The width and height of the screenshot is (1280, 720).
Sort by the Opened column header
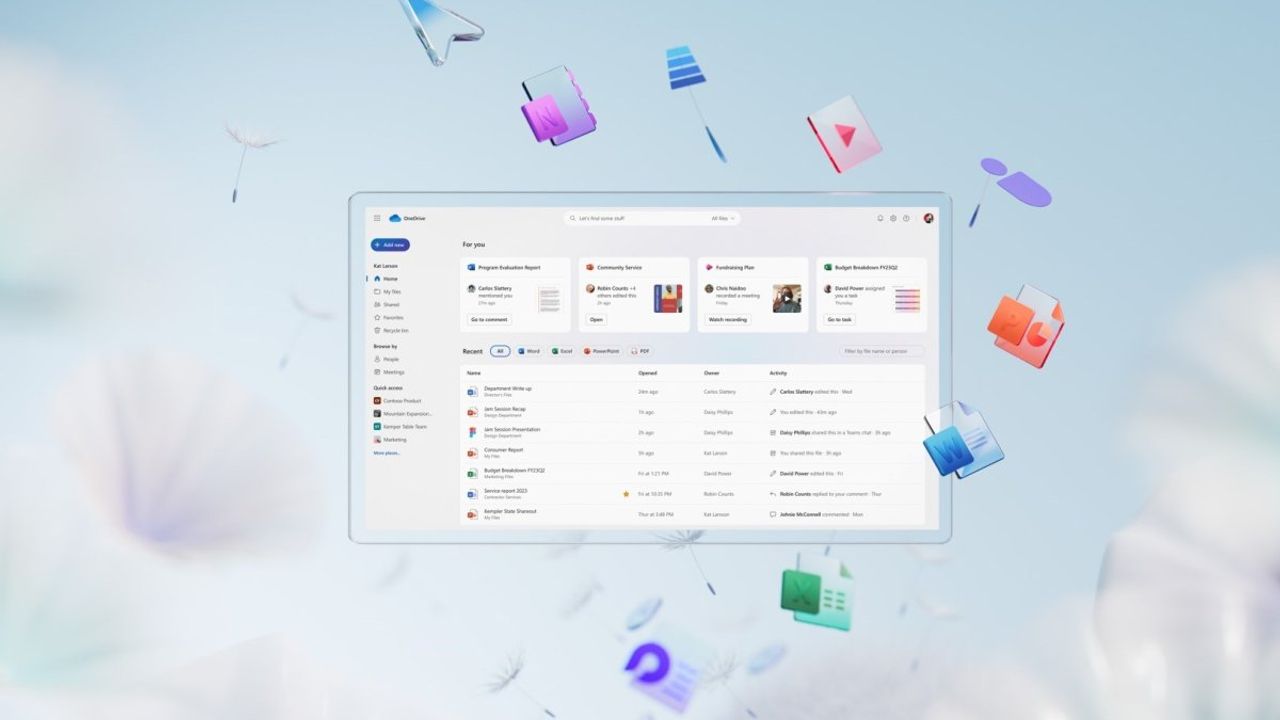pos(647,373)
